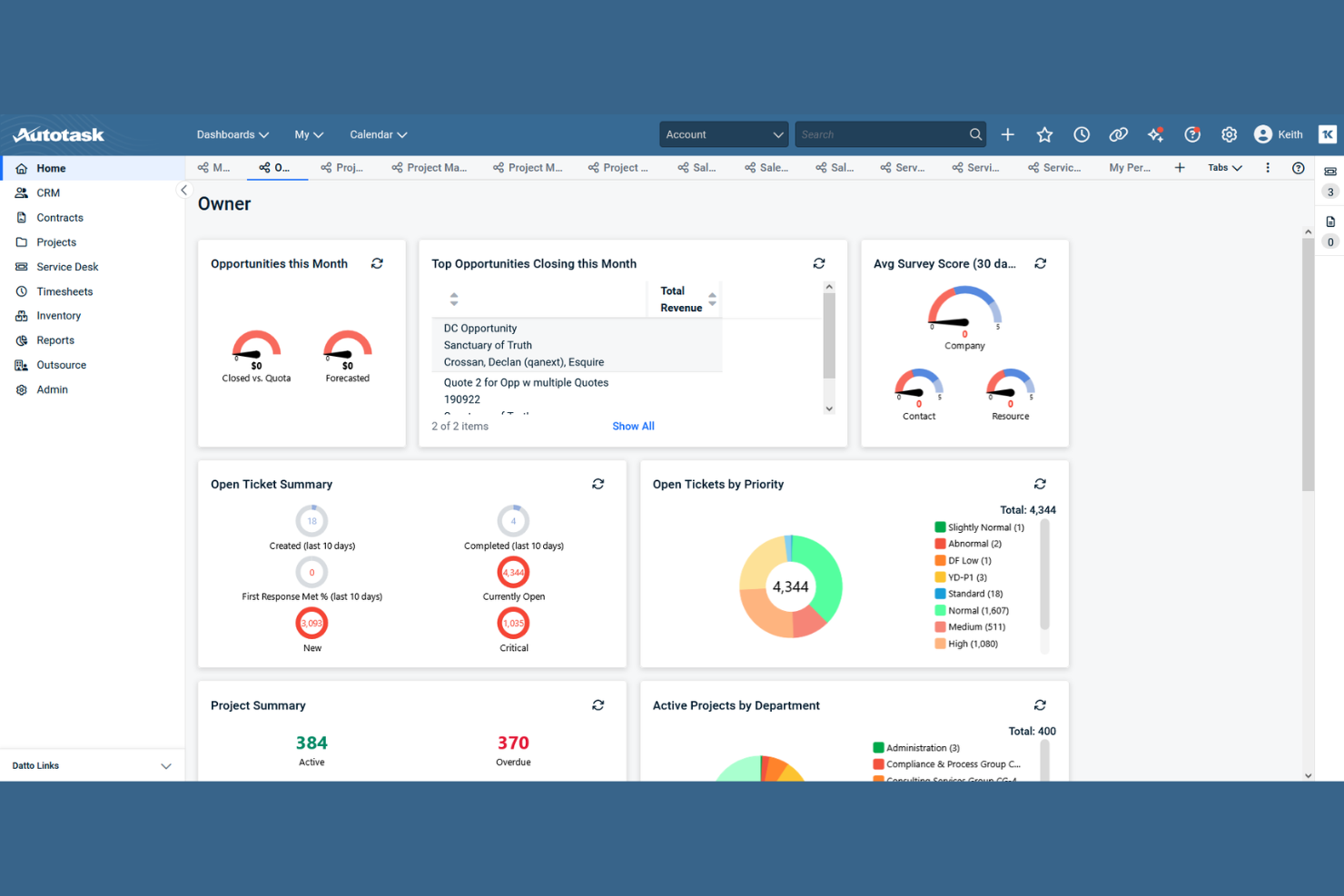Click the New 3,093 ticket gauge
Image resolution: width=1344 pixels, height=896 pixels.
click(x=311, y=624)
